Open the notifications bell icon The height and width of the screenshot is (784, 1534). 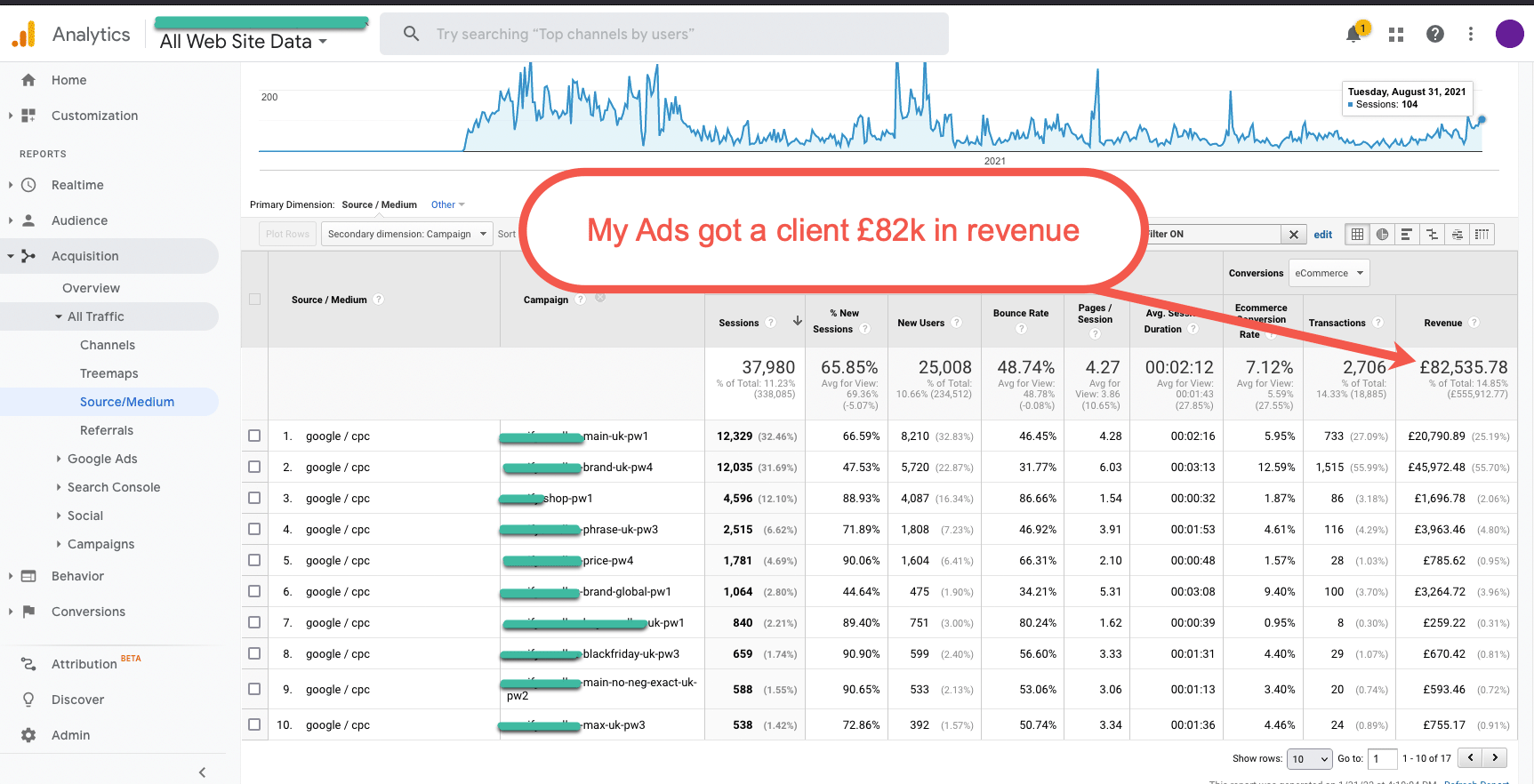1353,35
